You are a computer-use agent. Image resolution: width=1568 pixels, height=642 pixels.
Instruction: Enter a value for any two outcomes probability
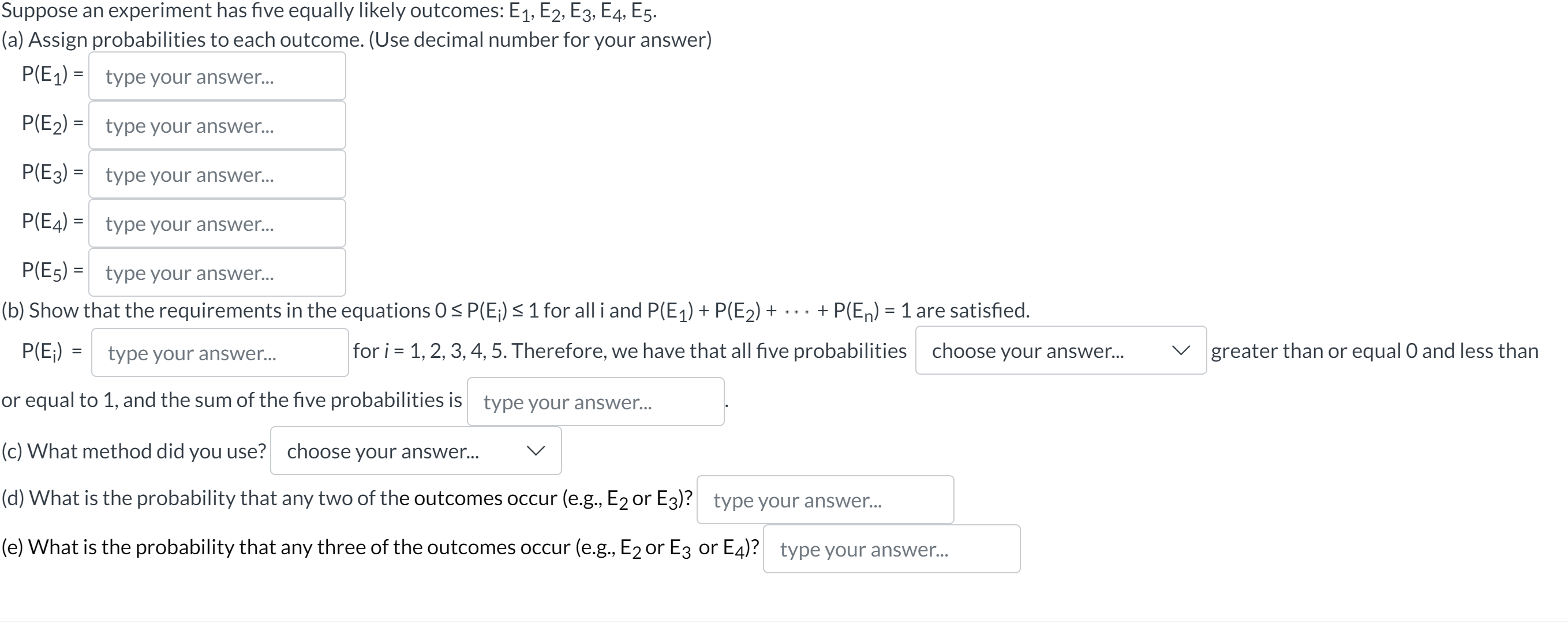tap(825, 499)
